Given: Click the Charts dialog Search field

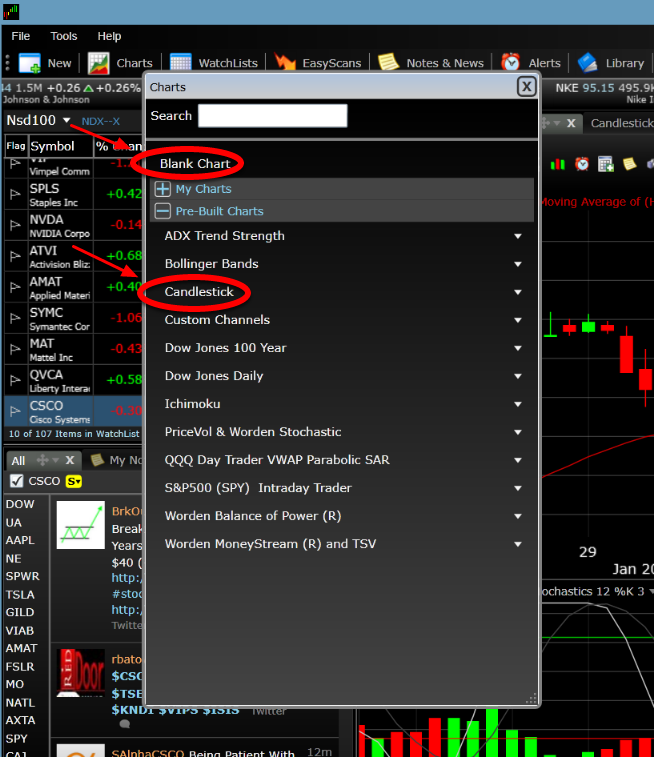Looking at the screenshot, I should point(273,116).
